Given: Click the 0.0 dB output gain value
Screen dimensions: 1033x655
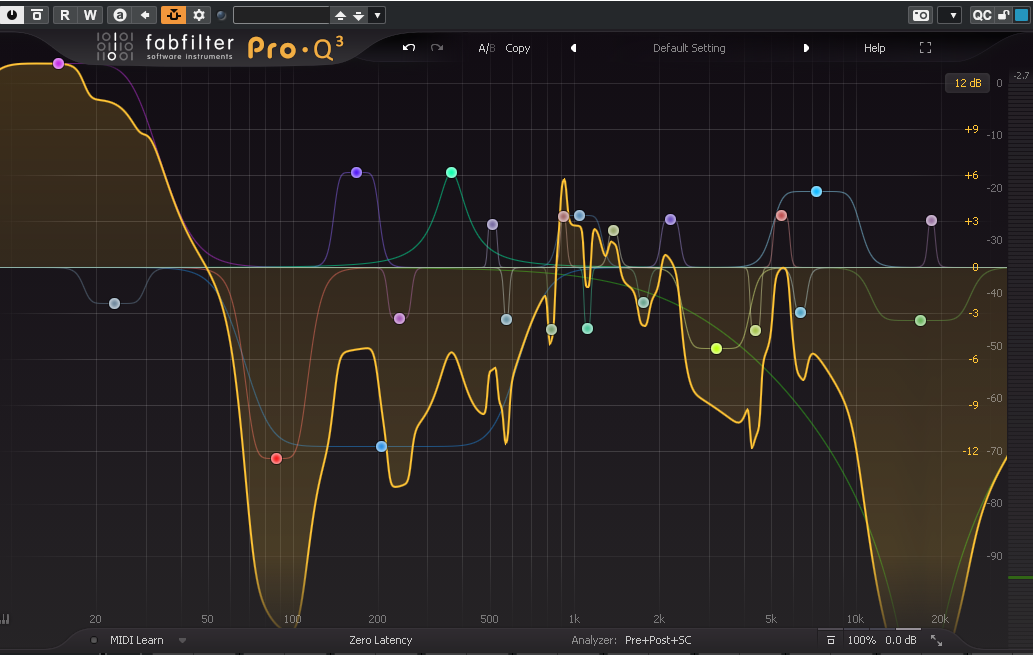Looking at the screenshot, I should [901, 640].
